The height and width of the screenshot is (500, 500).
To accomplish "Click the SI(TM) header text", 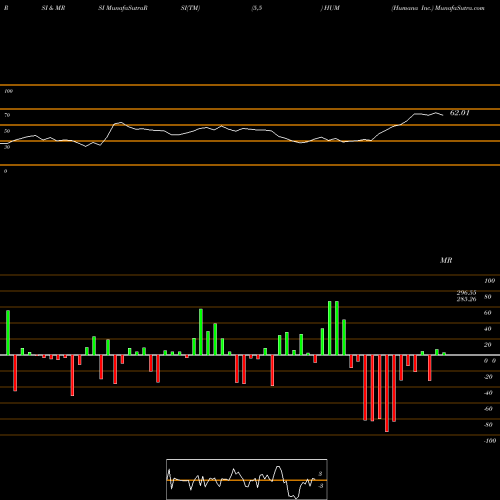I will (x=190, y=8).
